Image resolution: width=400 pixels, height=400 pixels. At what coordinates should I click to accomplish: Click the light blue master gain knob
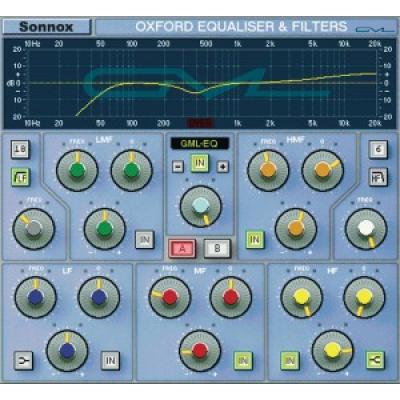tap(201, 206)
